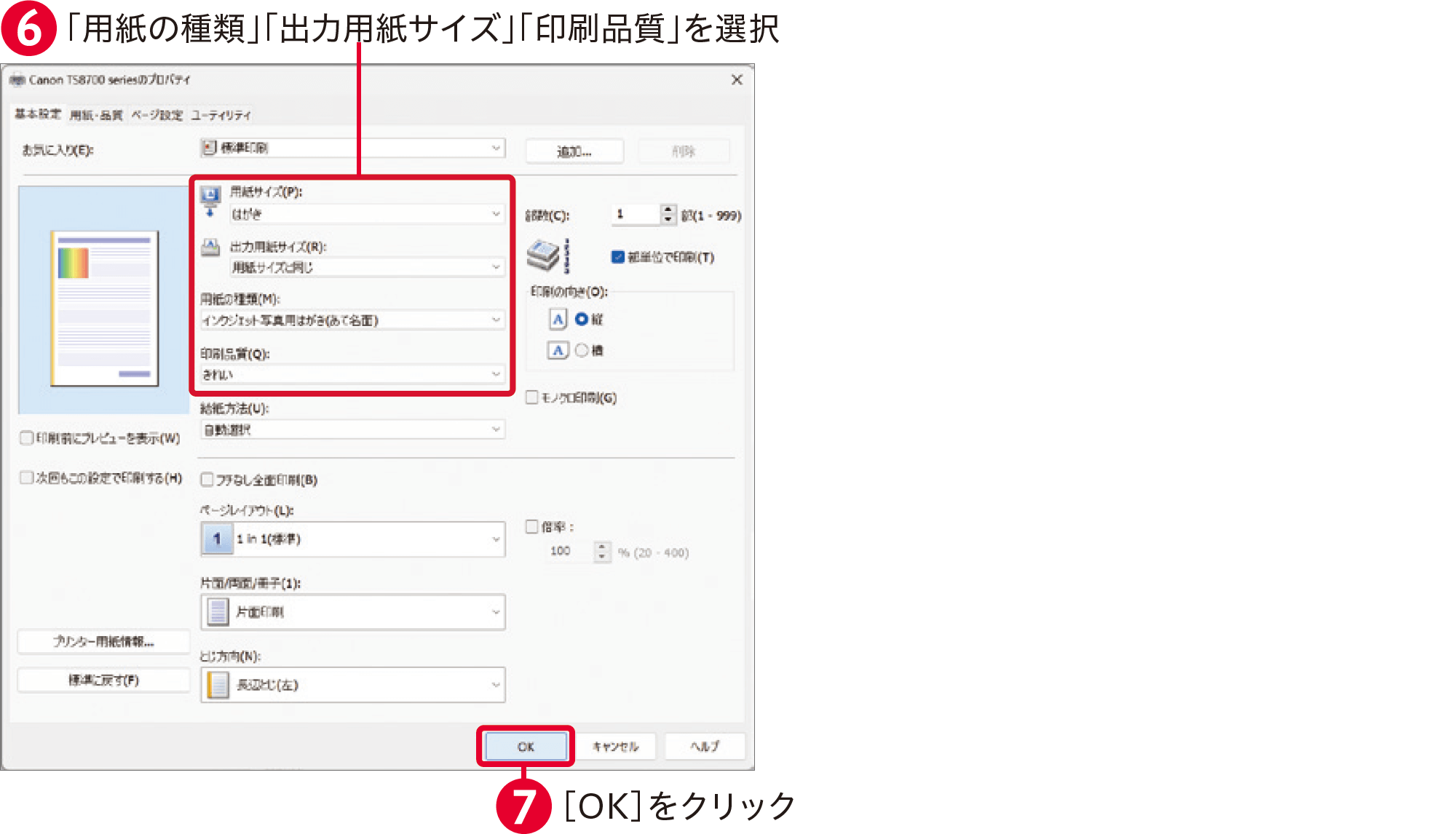Toggle 部単位で印刷 collate checkbox
Image resolution: width=1456 pixels, height=834 pixels.
click(617, 257)
